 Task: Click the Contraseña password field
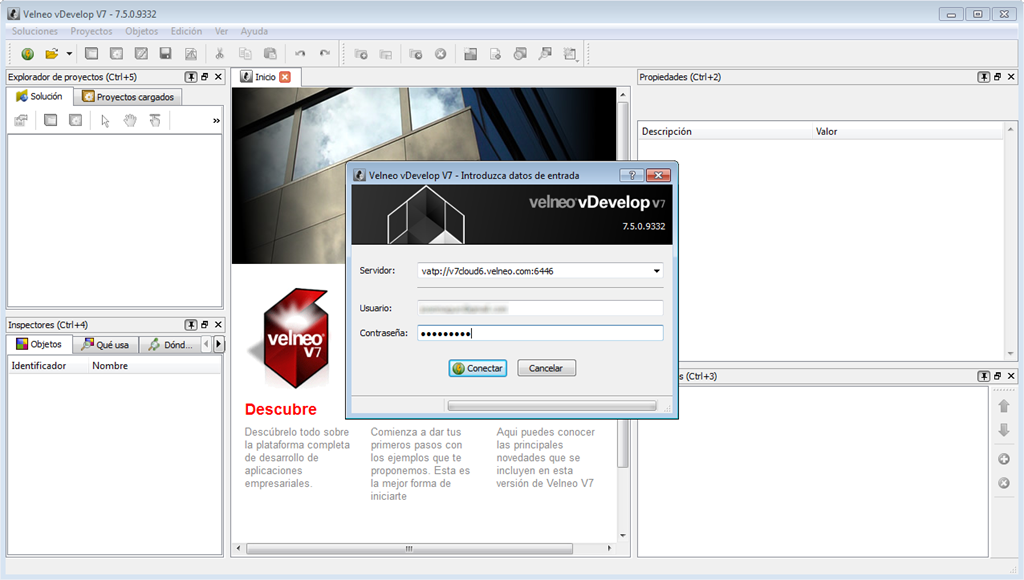pos(540,333)
